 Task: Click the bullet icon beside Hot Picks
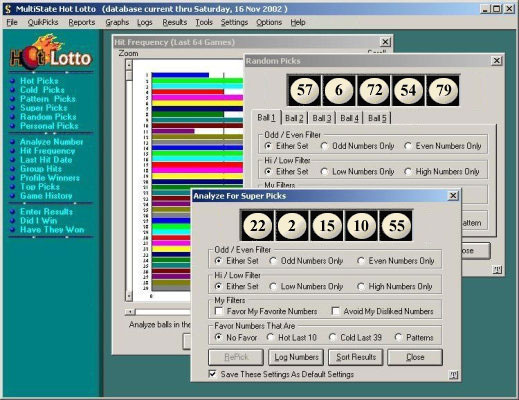click(x=12, y=81)
